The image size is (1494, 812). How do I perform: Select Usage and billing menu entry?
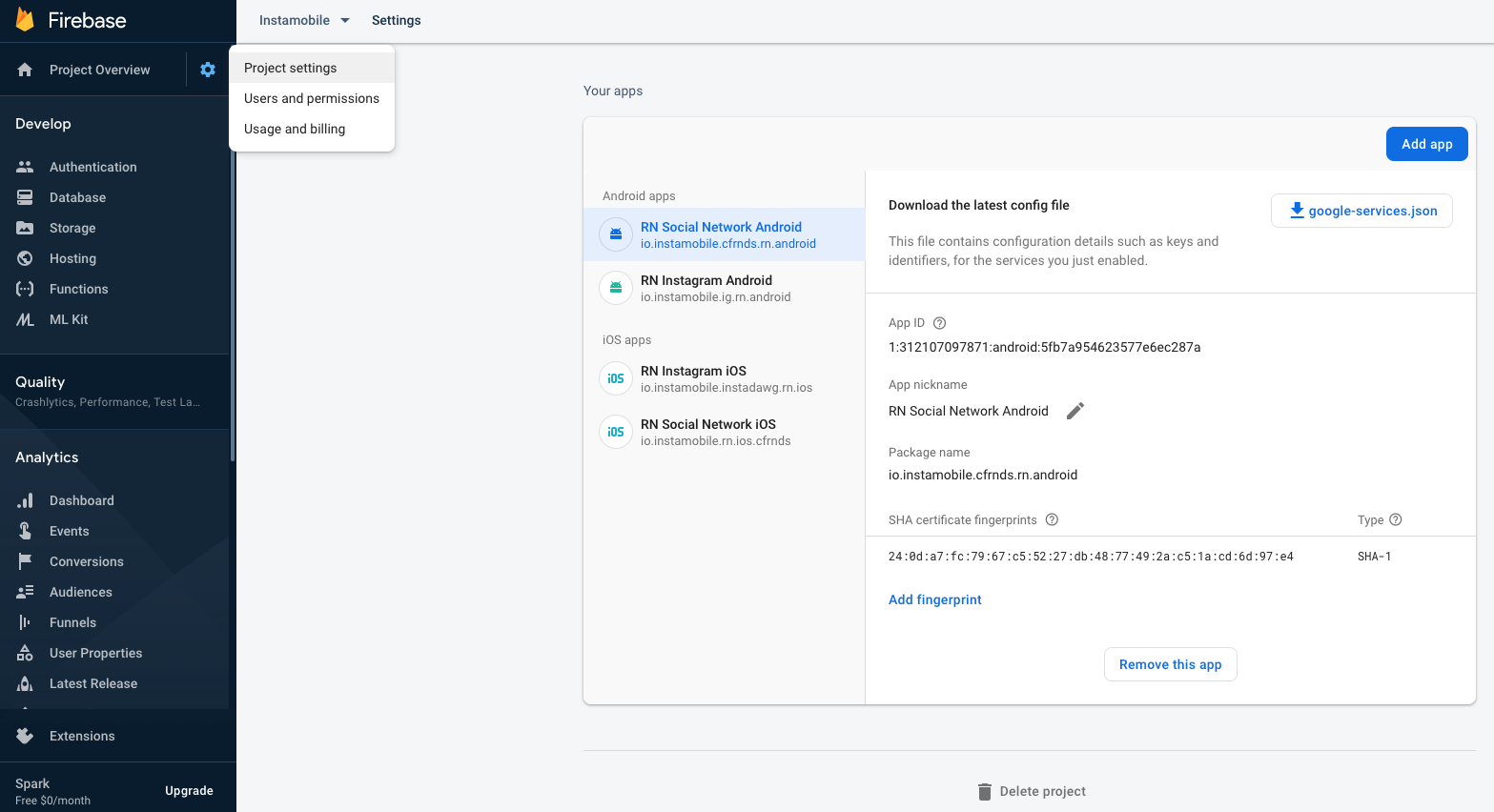point(295,129)
